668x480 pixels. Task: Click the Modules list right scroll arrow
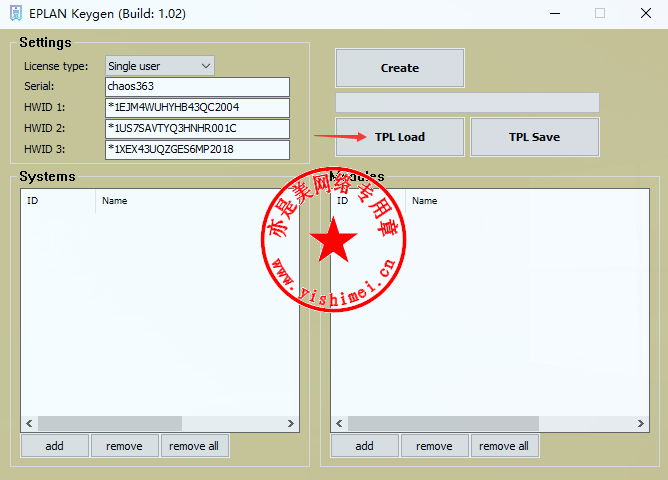pos(641,423)
